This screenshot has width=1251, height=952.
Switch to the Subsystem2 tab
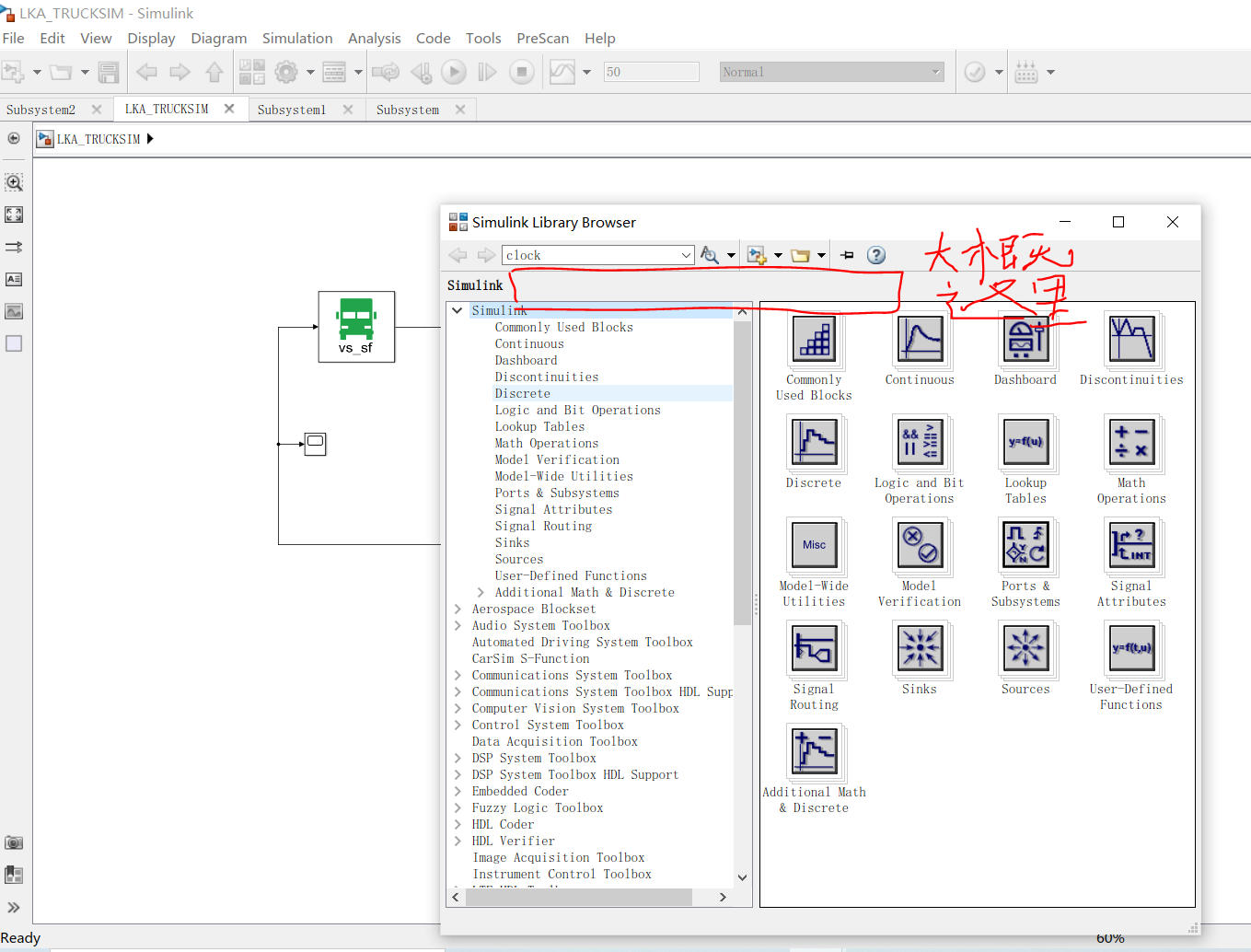41,110
